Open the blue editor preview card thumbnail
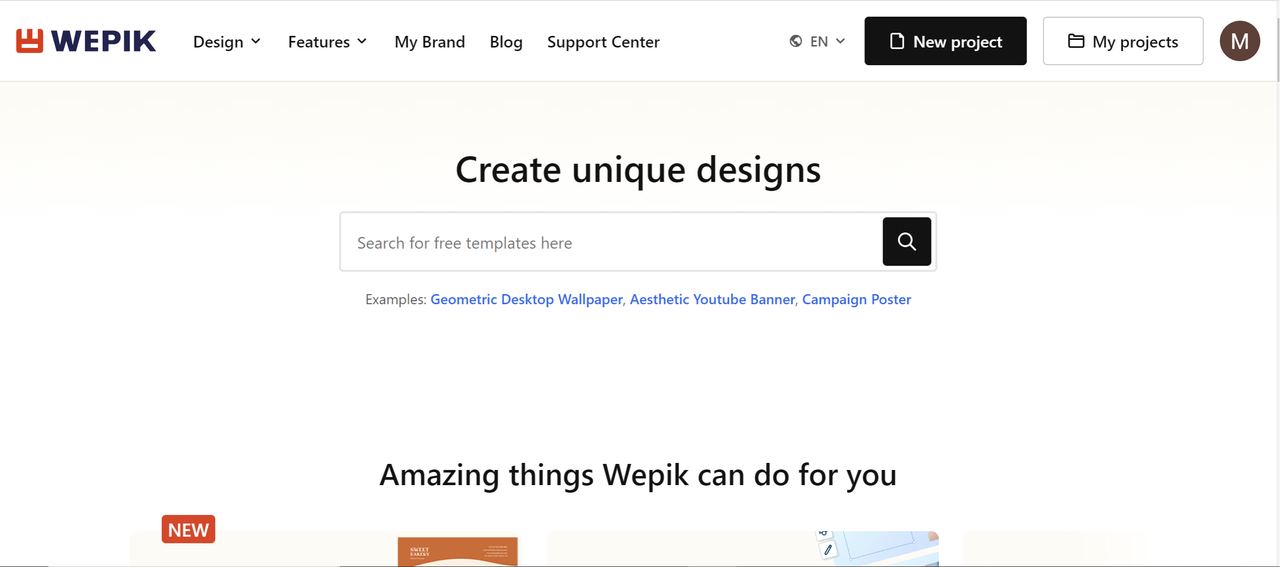This screenshot has width=1280, height=567. 878,549
